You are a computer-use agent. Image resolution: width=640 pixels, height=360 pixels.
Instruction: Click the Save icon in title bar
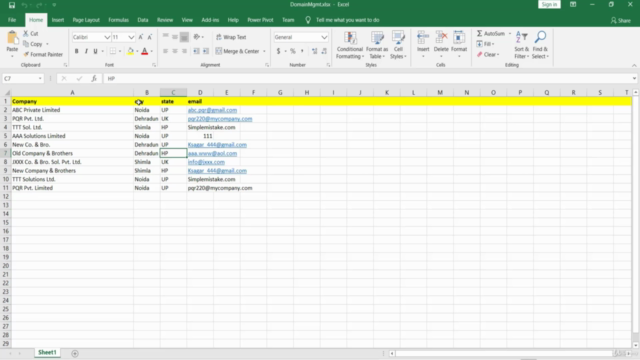[12, 5]
